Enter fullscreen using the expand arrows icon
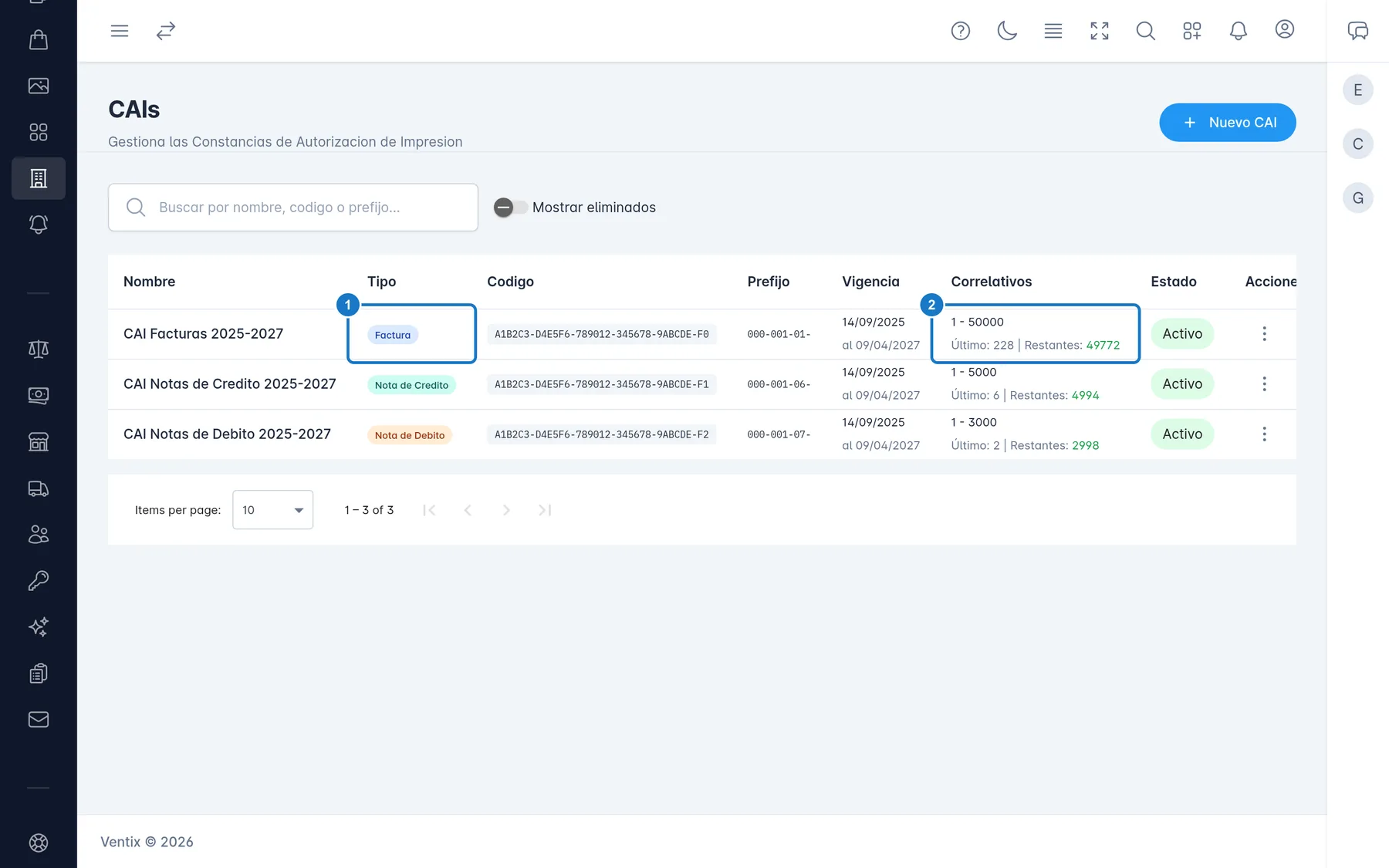 click(1100, 31)
